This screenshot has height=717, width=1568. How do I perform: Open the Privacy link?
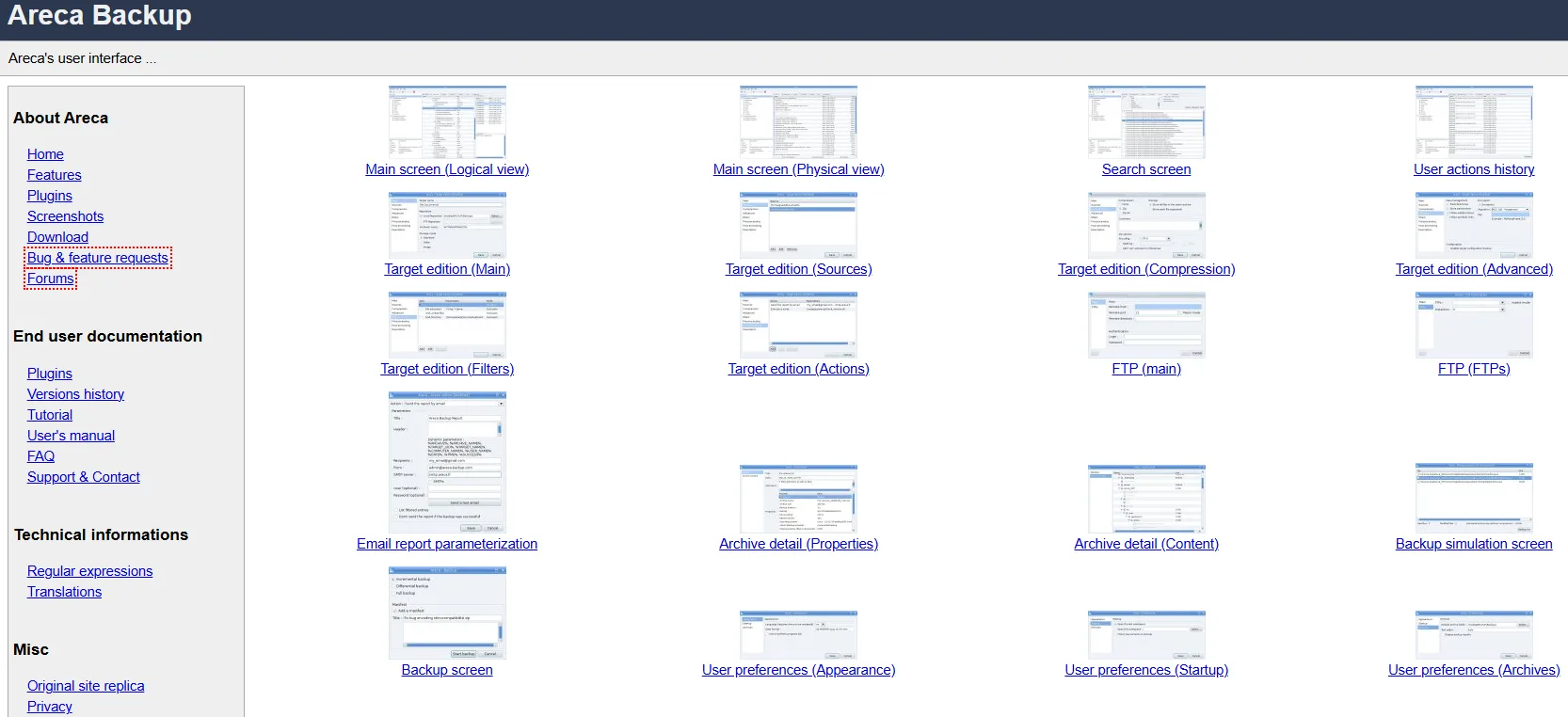[x=50, y=707]
